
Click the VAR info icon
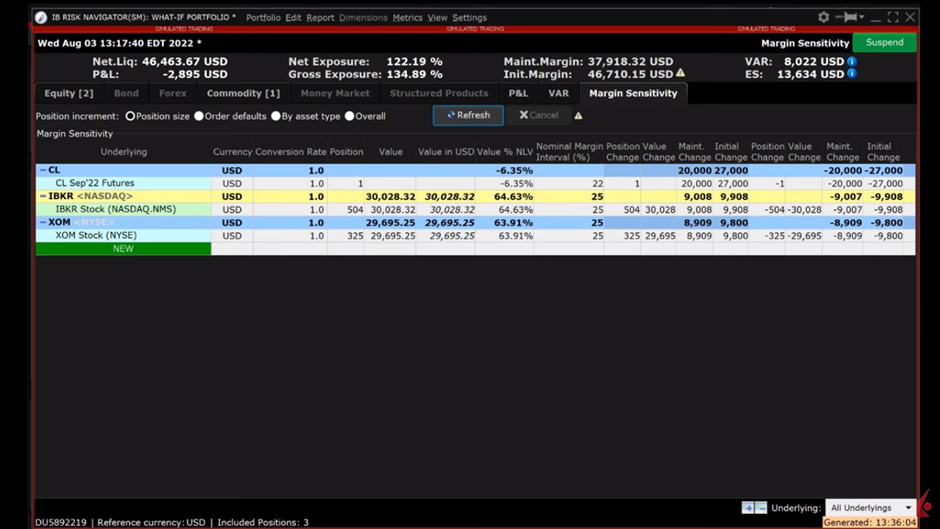pos(852,62)
